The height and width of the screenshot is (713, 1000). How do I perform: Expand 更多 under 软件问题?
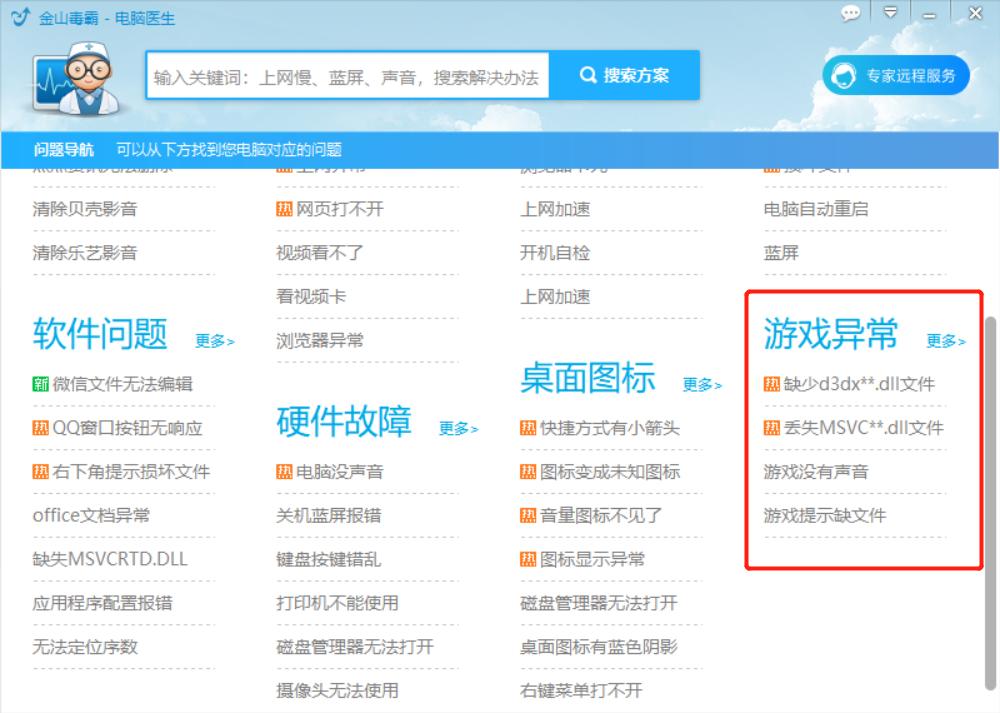pos(213,340)
